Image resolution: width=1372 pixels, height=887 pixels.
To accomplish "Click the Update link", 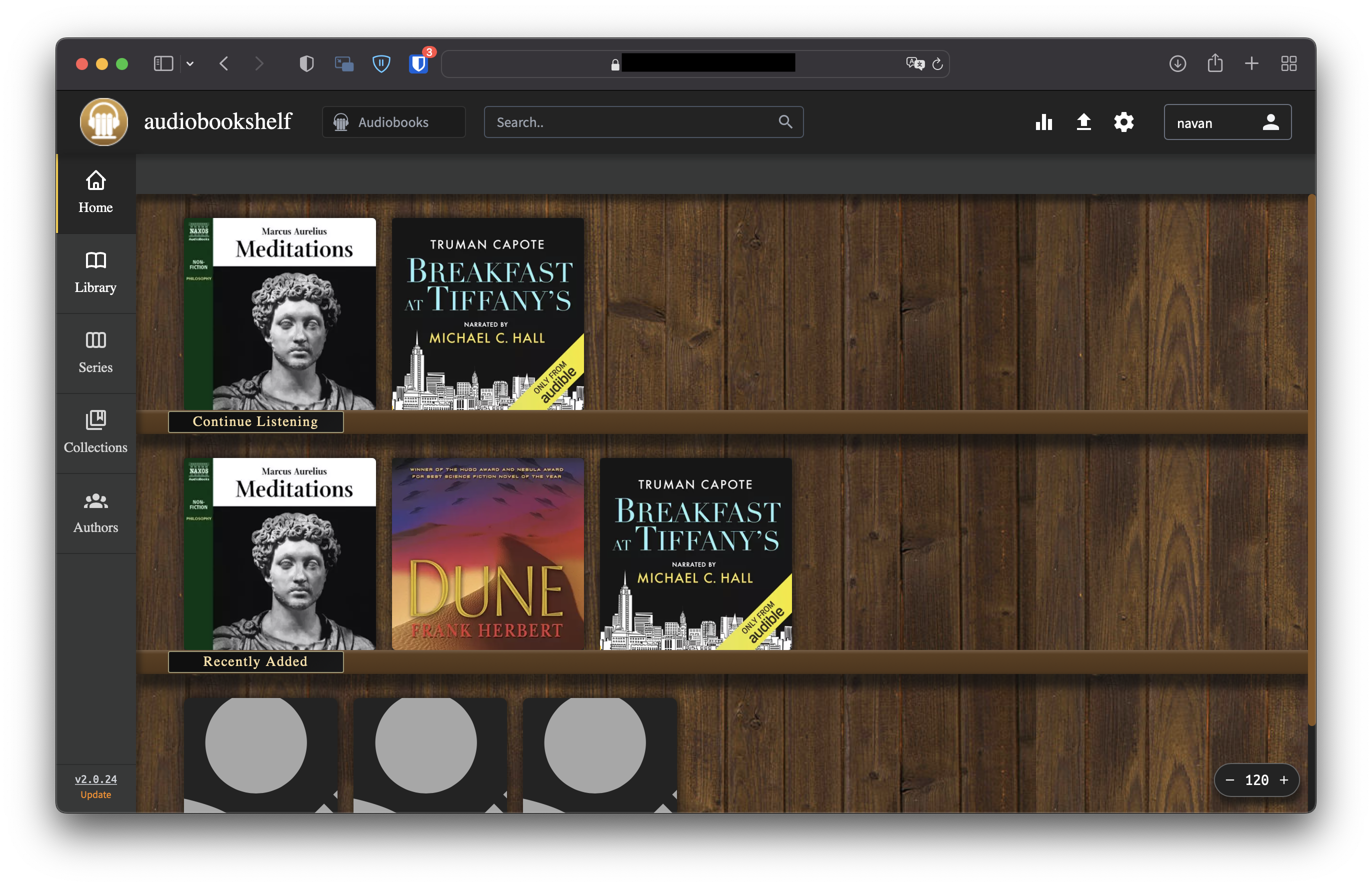I will tap(95, 794).
